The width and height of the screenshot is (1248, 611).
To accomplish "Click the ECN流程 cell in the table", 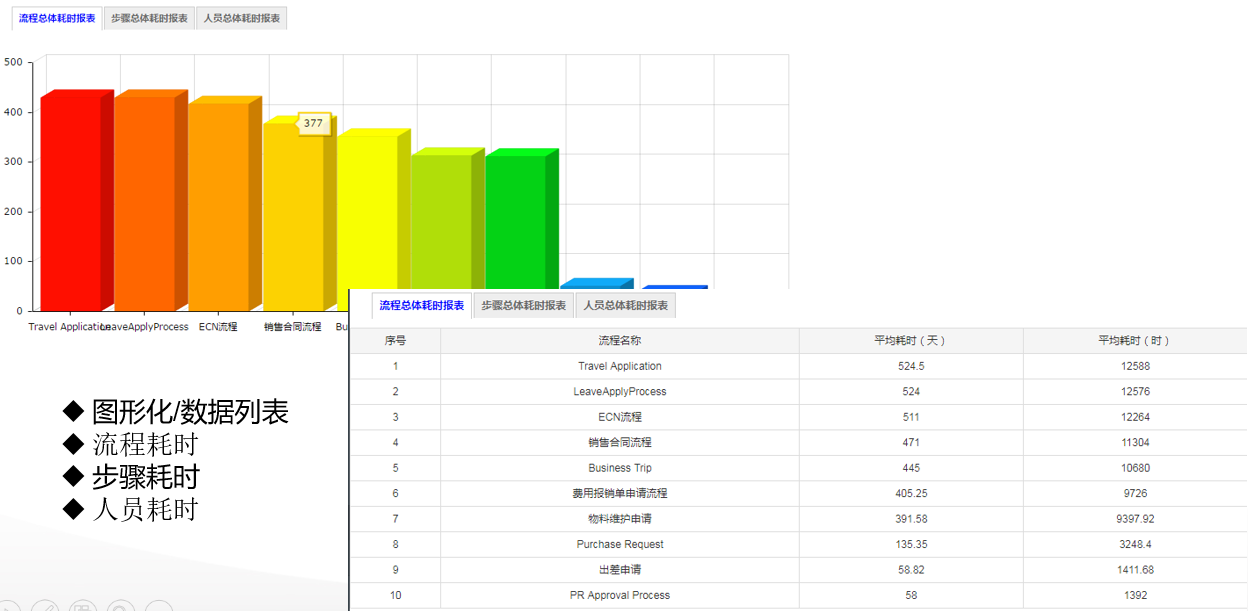I will (x=620, y=417).
